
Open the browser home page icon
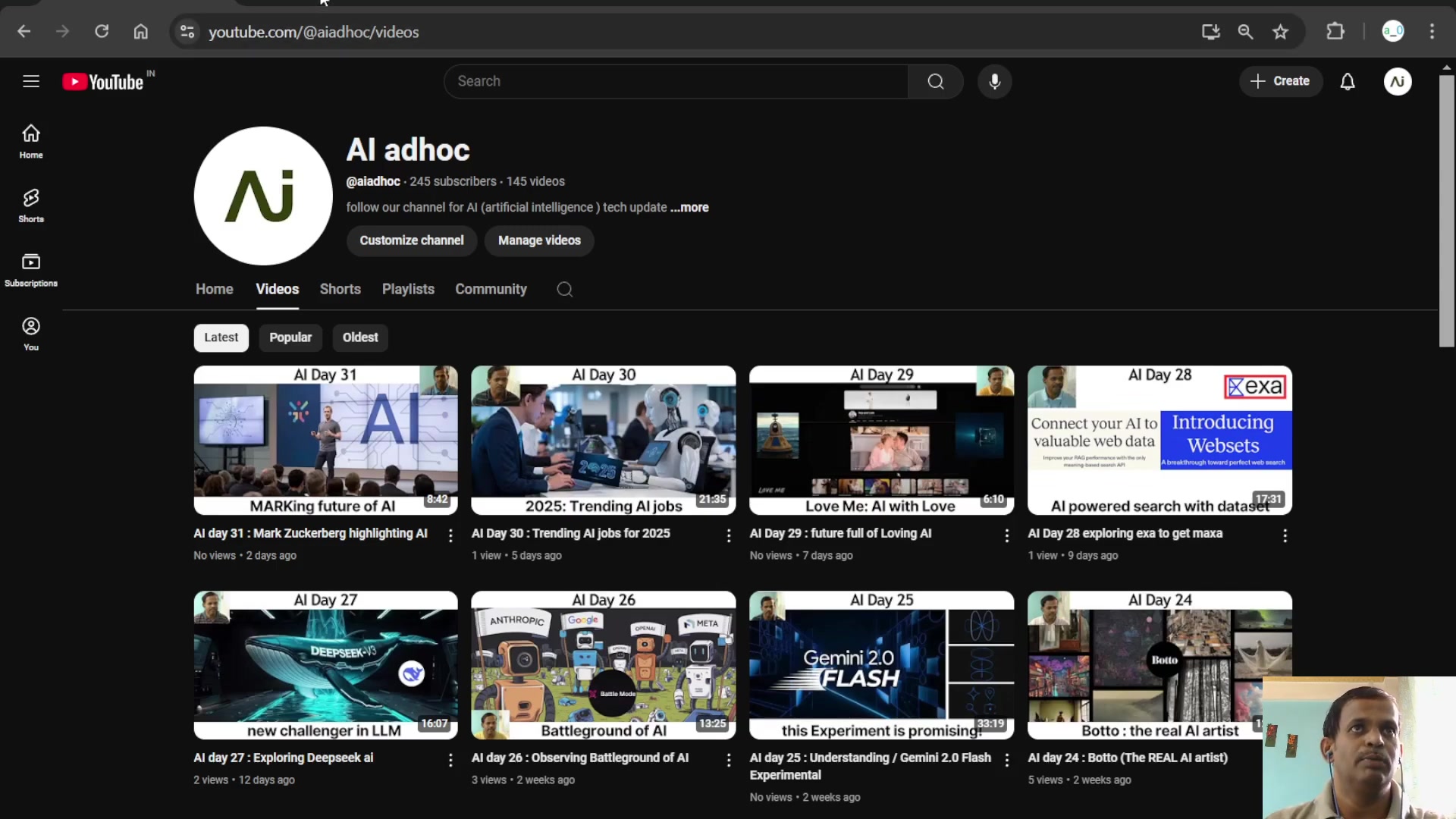click(x=141, y=32)
